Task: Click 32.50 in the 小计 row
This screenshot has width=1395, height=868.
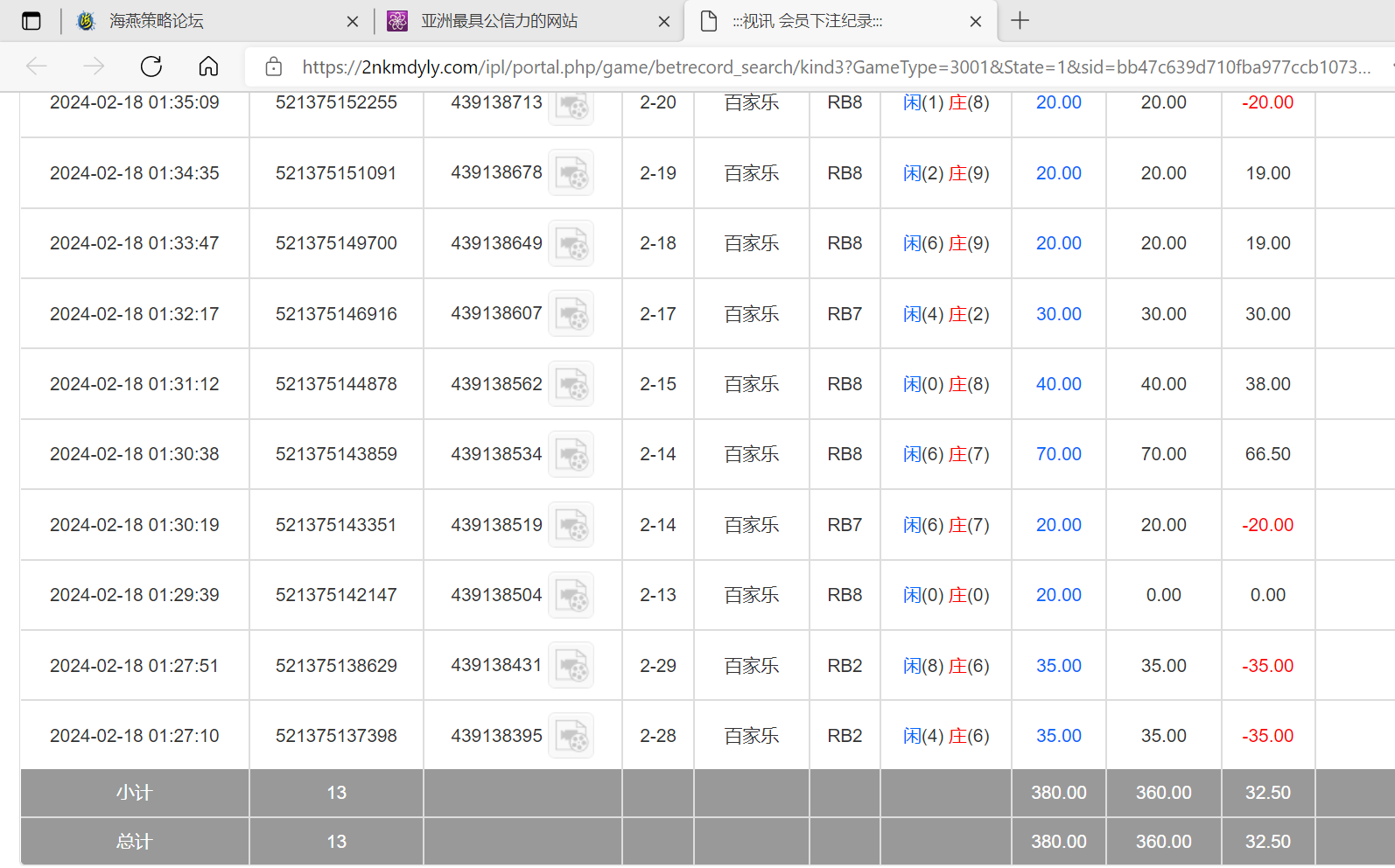Action: pyautogui.click(x=1268, y=793)
